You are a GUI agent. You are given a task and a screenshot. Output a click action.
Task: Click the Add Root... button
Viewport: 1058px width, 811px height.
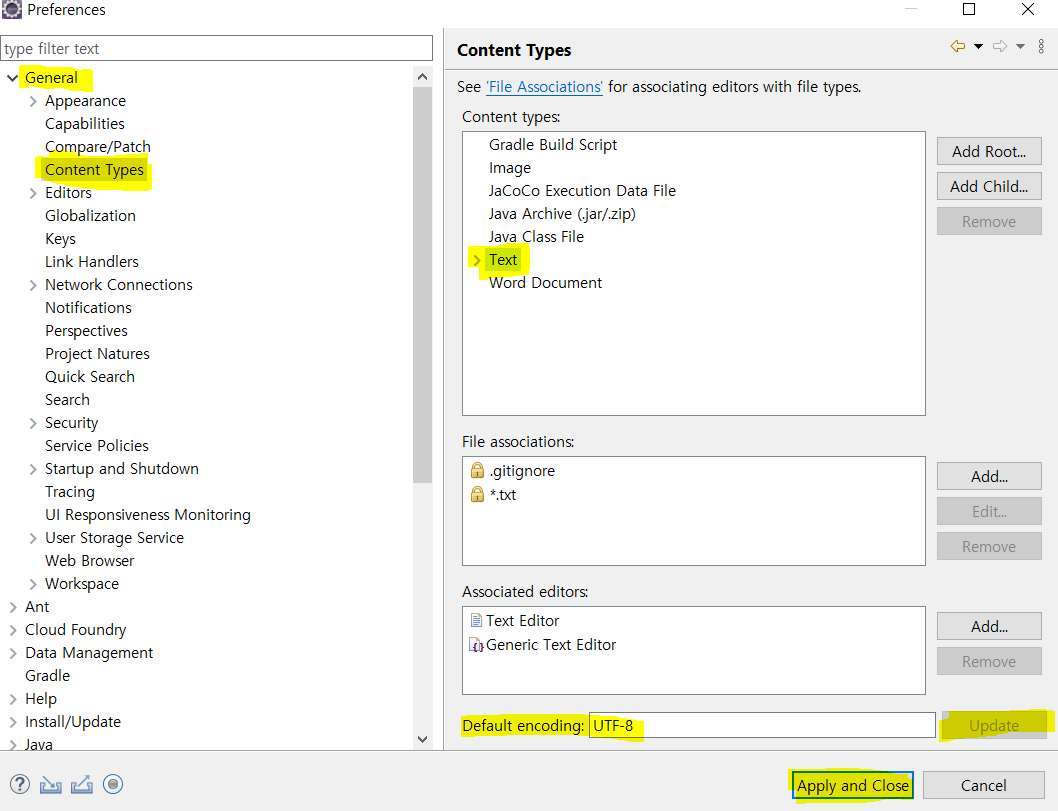tap(989, 151)
